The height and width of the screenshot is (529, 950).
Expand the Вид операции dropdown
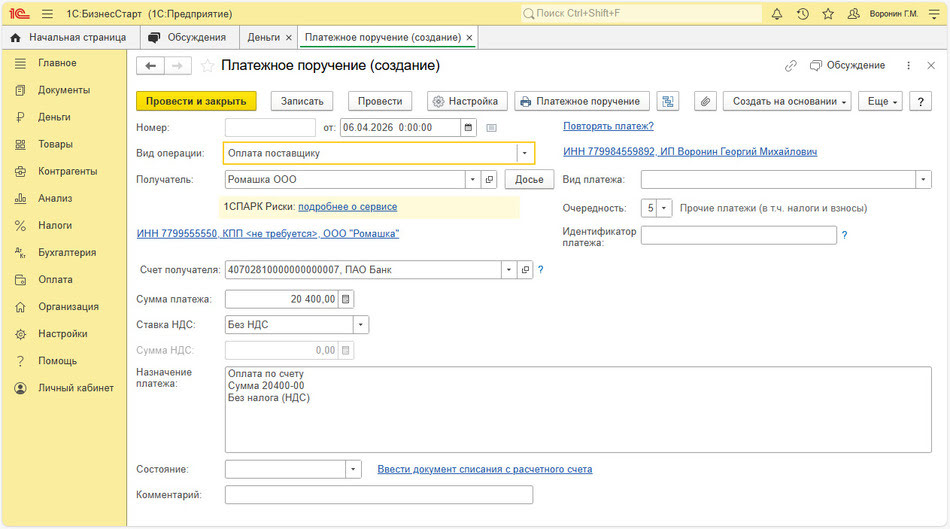click(525, 153)
